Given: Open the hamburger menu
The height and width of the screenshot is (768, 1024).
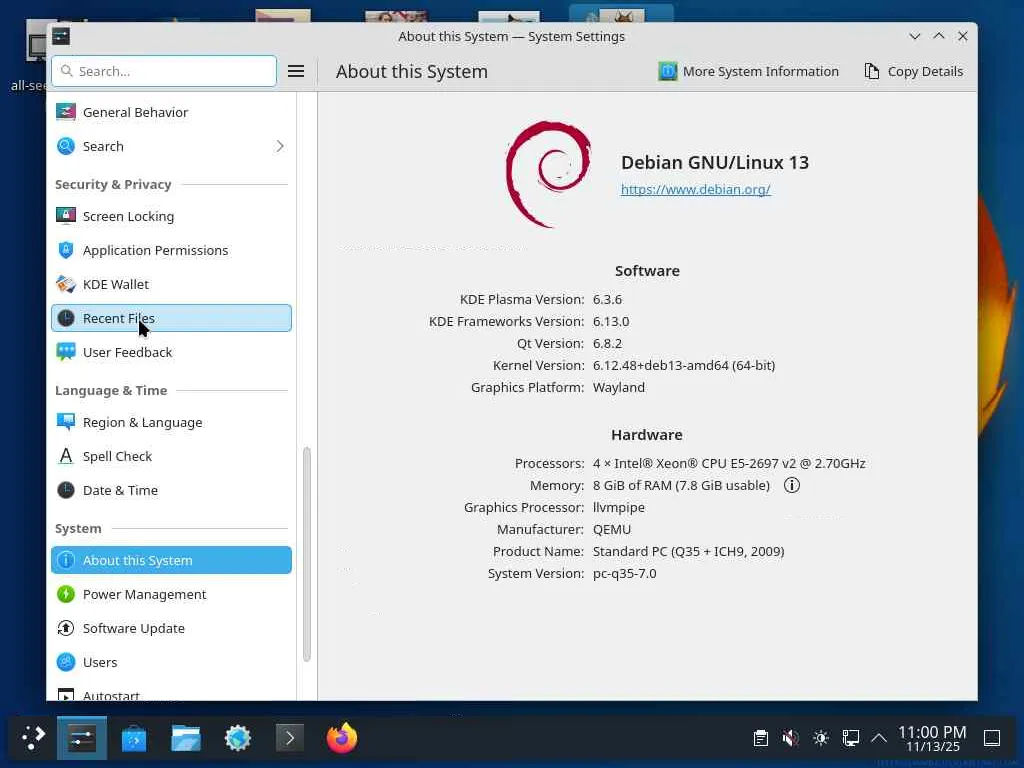Looking at the screenshot, I should (x=296, y=71).
